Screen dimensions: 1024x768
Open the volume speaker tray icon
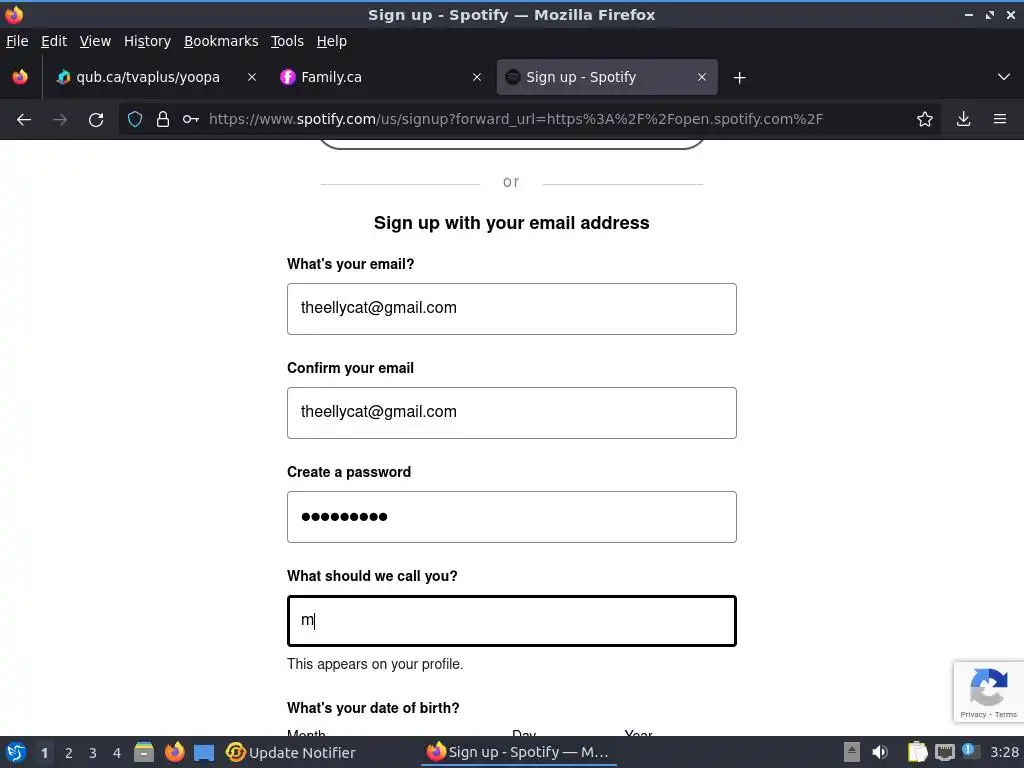coord(880,752)
